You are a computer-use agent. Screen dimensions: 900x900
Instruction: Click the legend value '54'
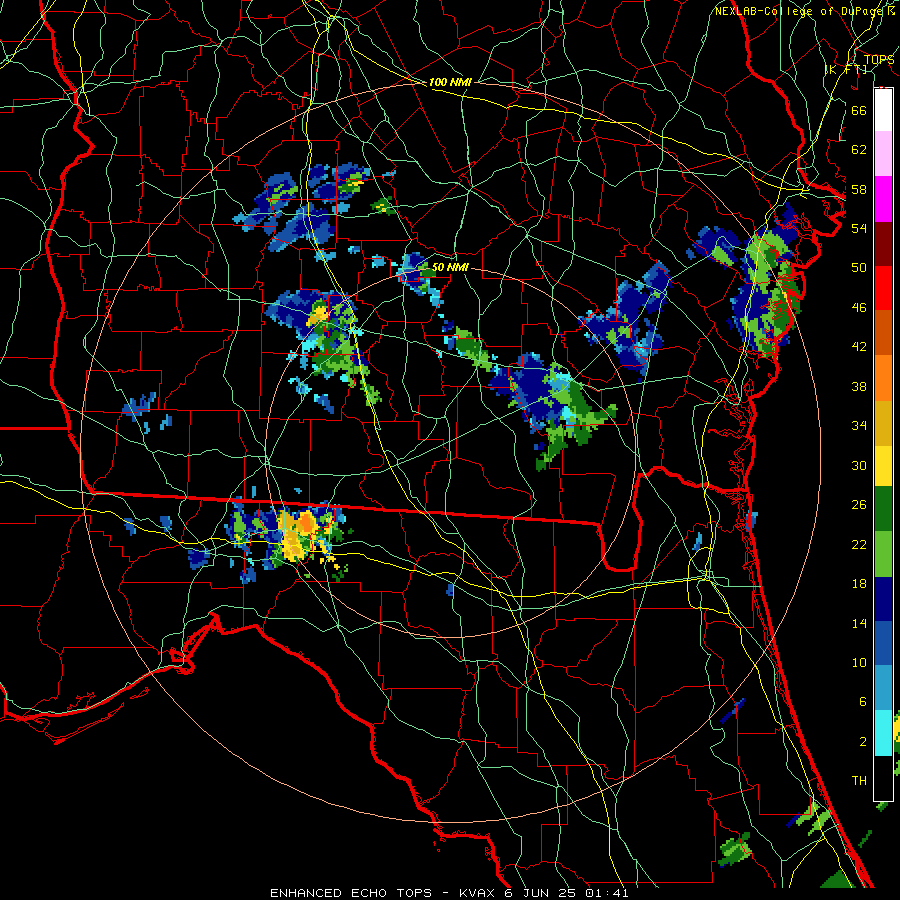coord(859,228)
